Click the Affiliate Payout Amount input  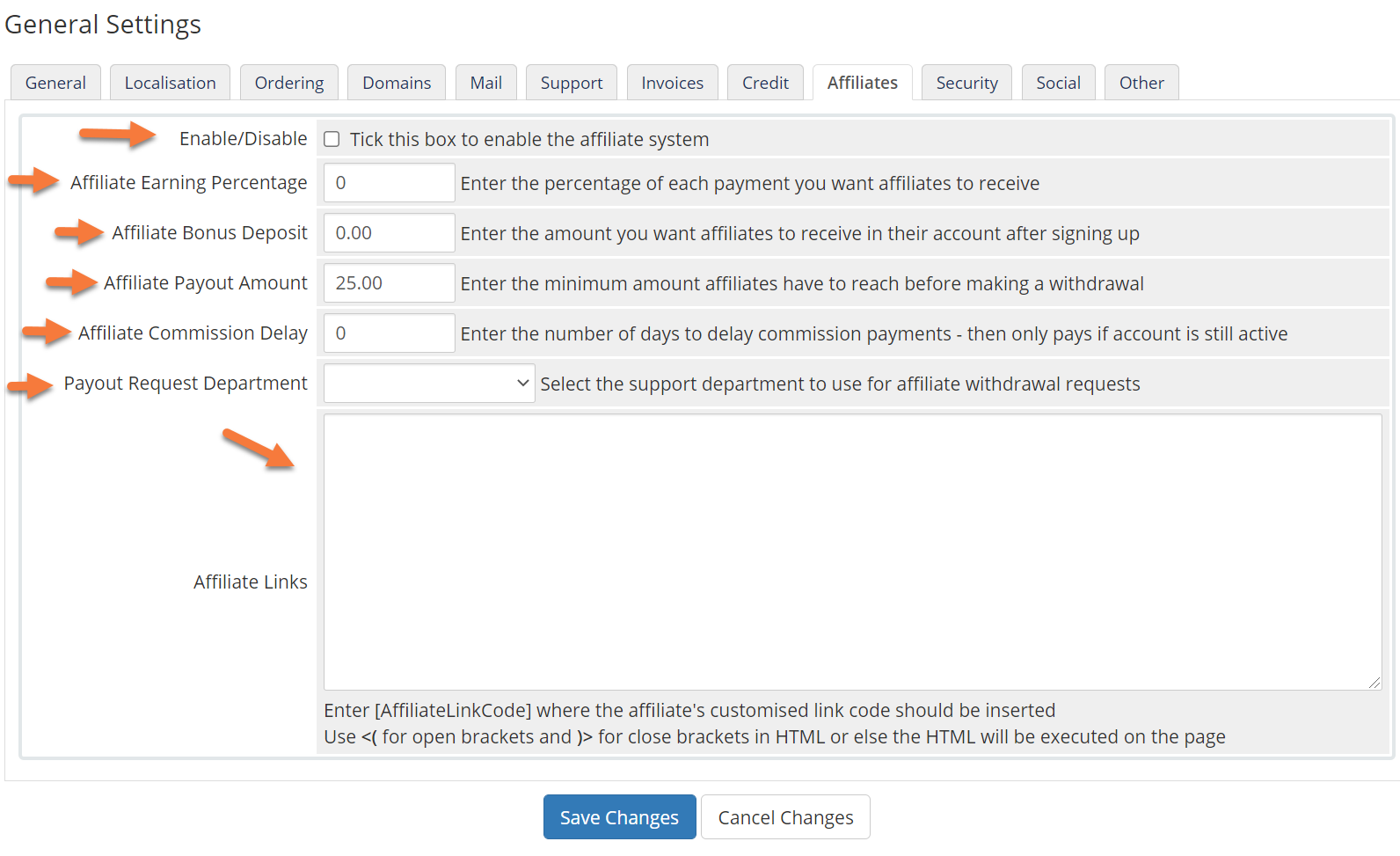(x=389, y=283)
